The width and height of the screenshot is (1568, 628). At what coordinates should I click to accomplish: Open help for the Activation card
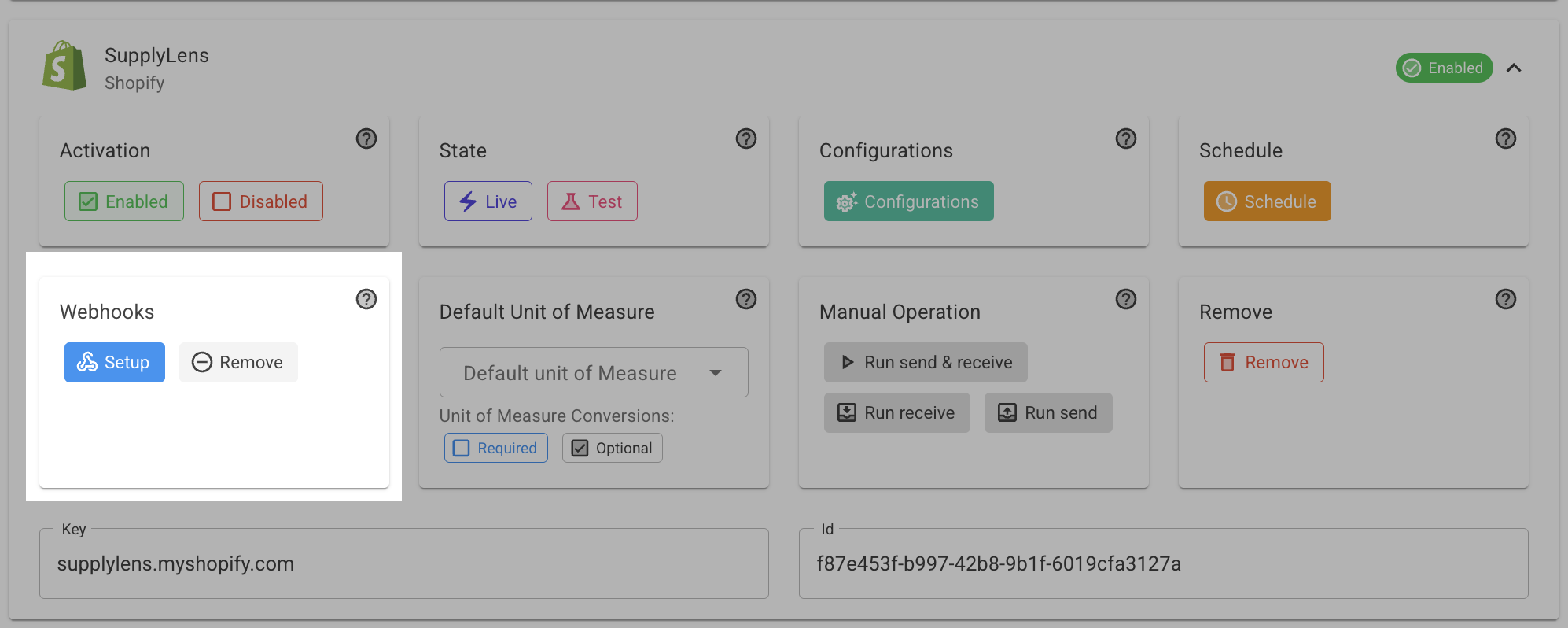[x=366, y=139]
